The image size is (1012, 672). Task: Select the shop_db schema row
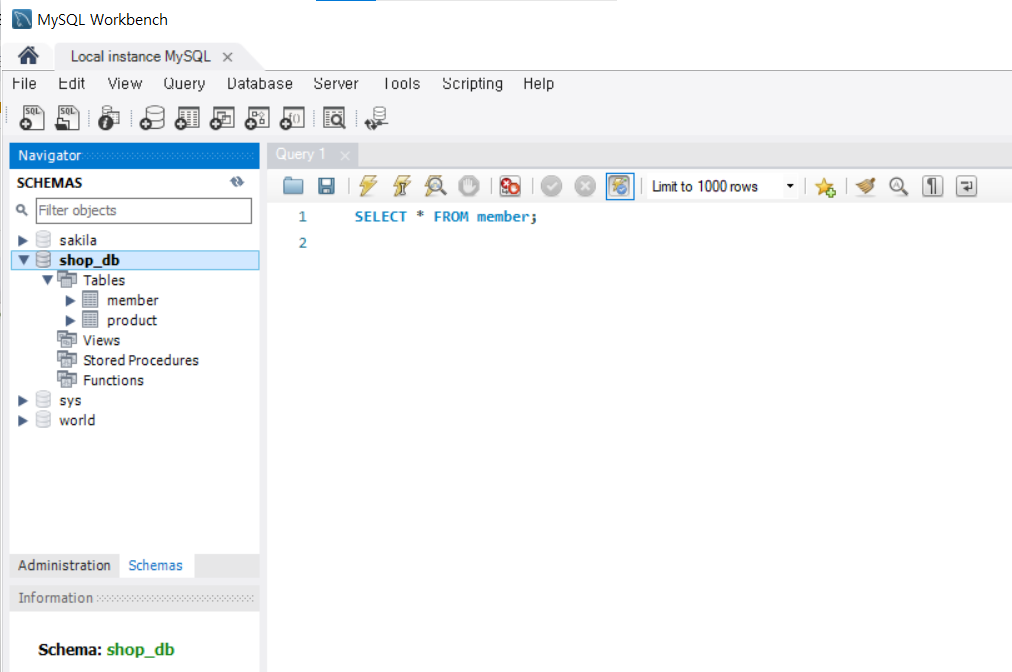(x=136, y=260)
